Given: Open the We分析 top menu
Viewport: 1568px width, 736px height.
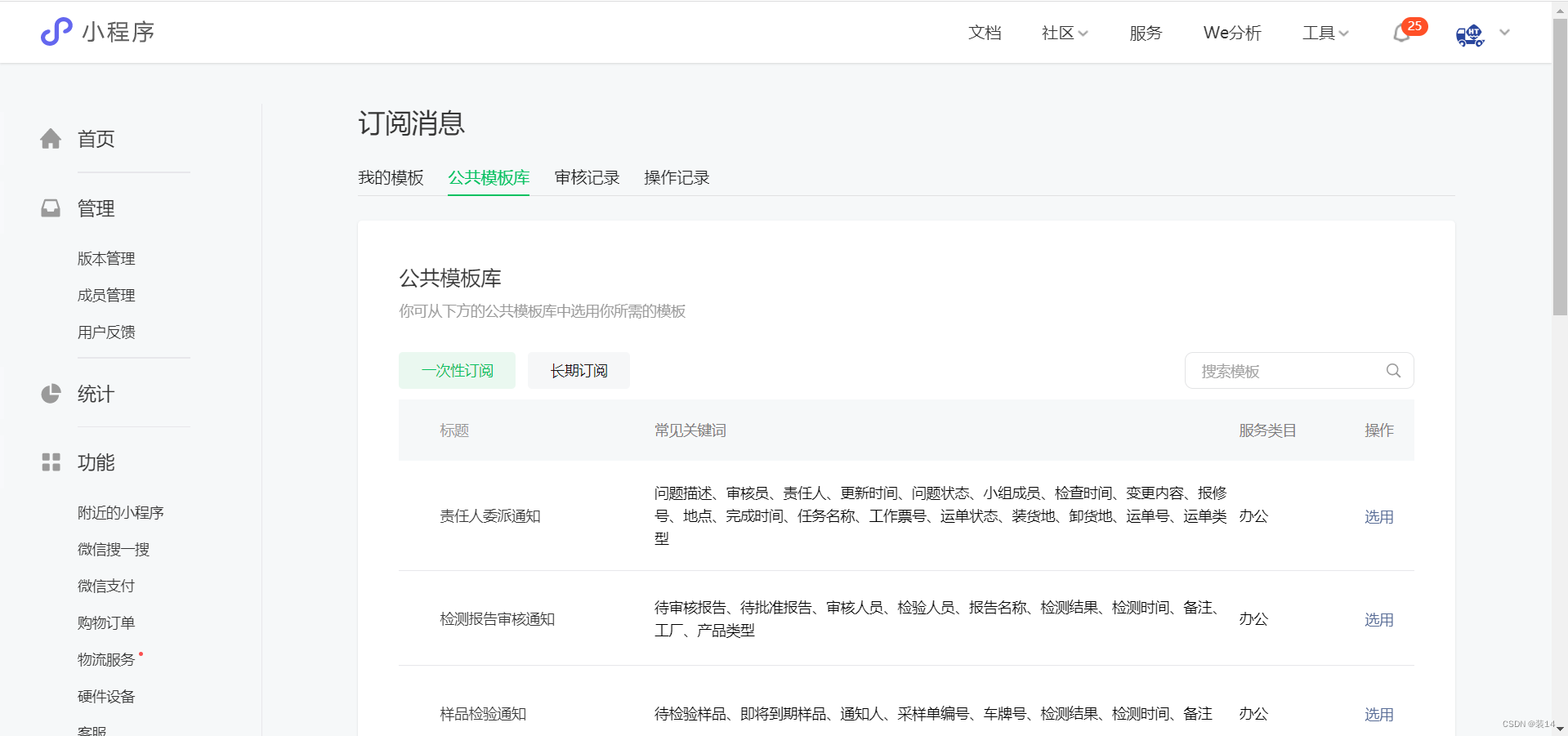Looking at the screenshot, I should tap(1232, 33).
